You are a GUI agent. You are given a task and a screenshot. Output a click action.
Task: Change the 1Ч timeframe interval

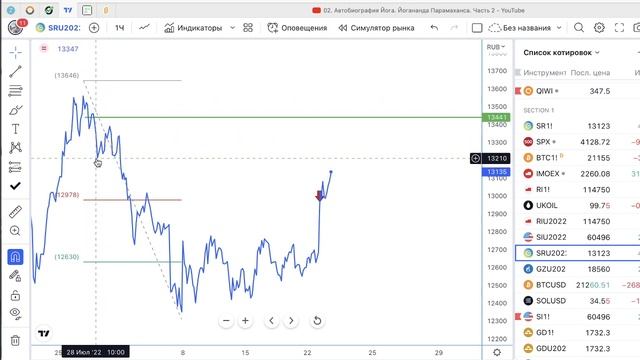point(120,28)
